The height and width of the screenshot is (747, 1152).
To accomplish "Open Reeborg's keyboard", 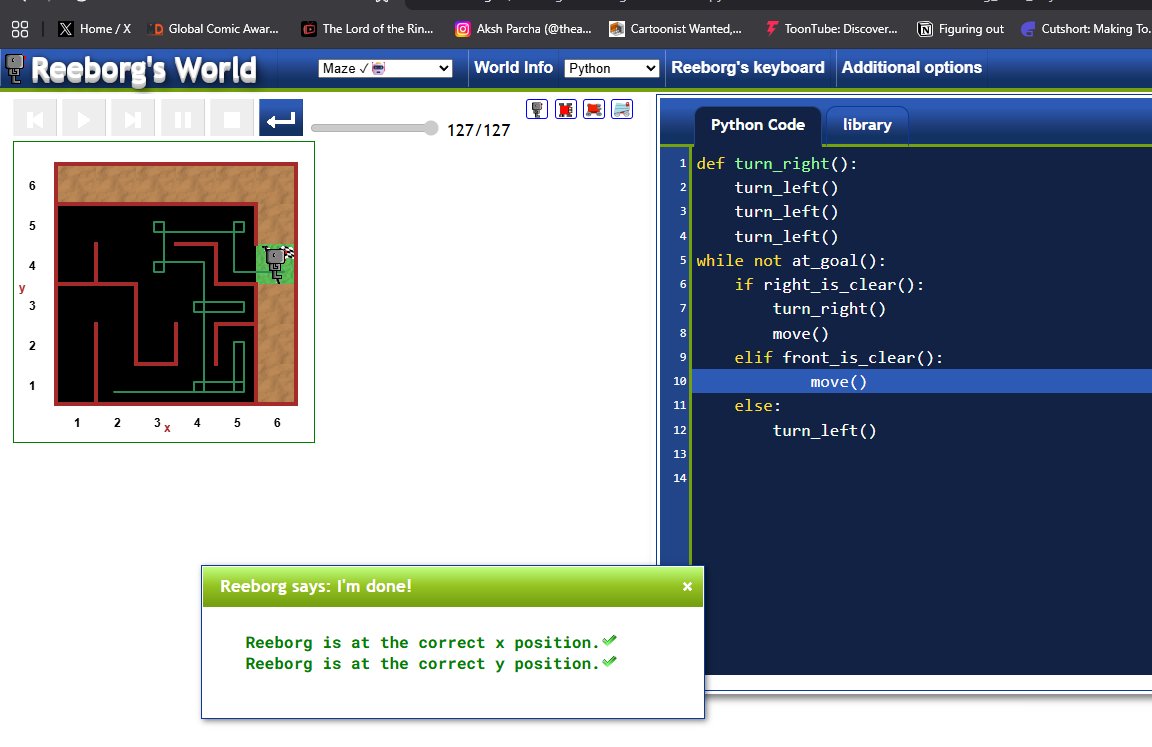I will click(748, 68).
